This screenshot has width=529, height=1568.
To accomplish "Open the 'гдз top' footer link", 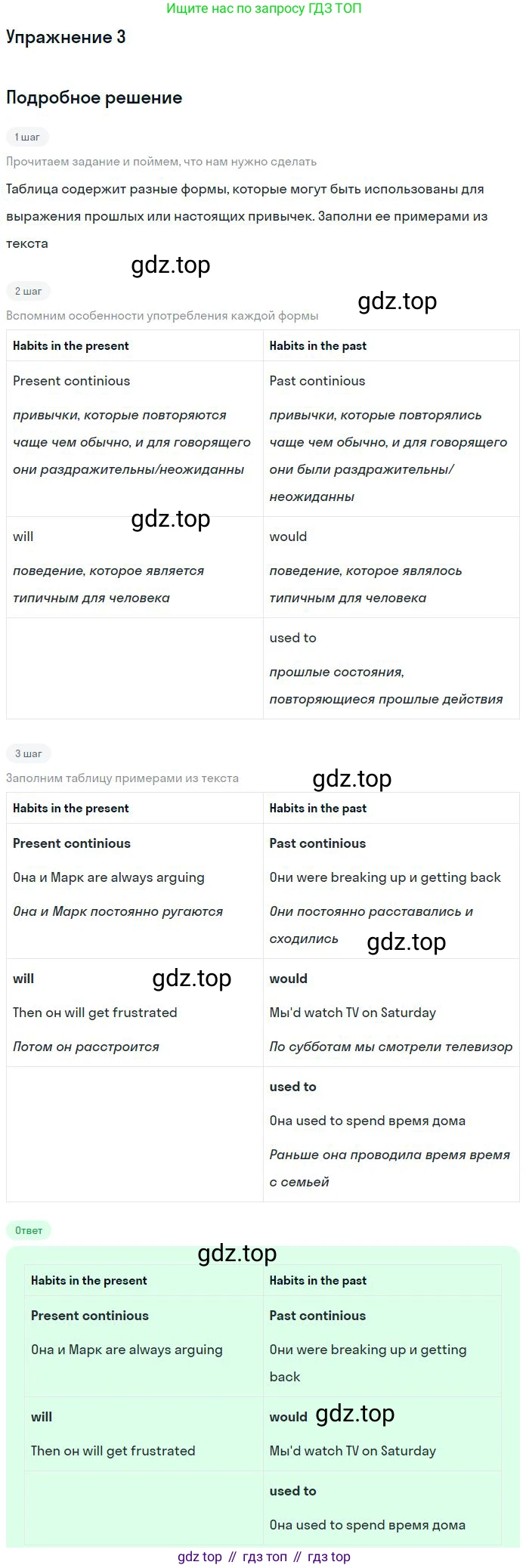I will click(x=329, y=1557).
